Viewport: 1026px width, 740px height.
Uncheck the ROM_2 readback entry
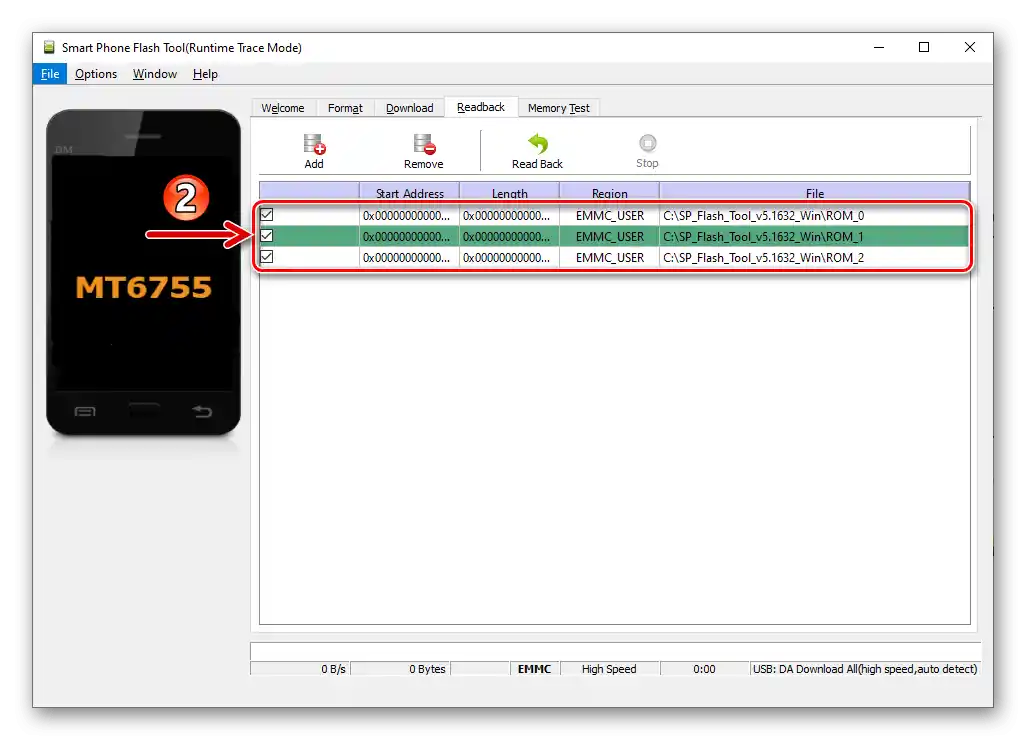(266, 257)
